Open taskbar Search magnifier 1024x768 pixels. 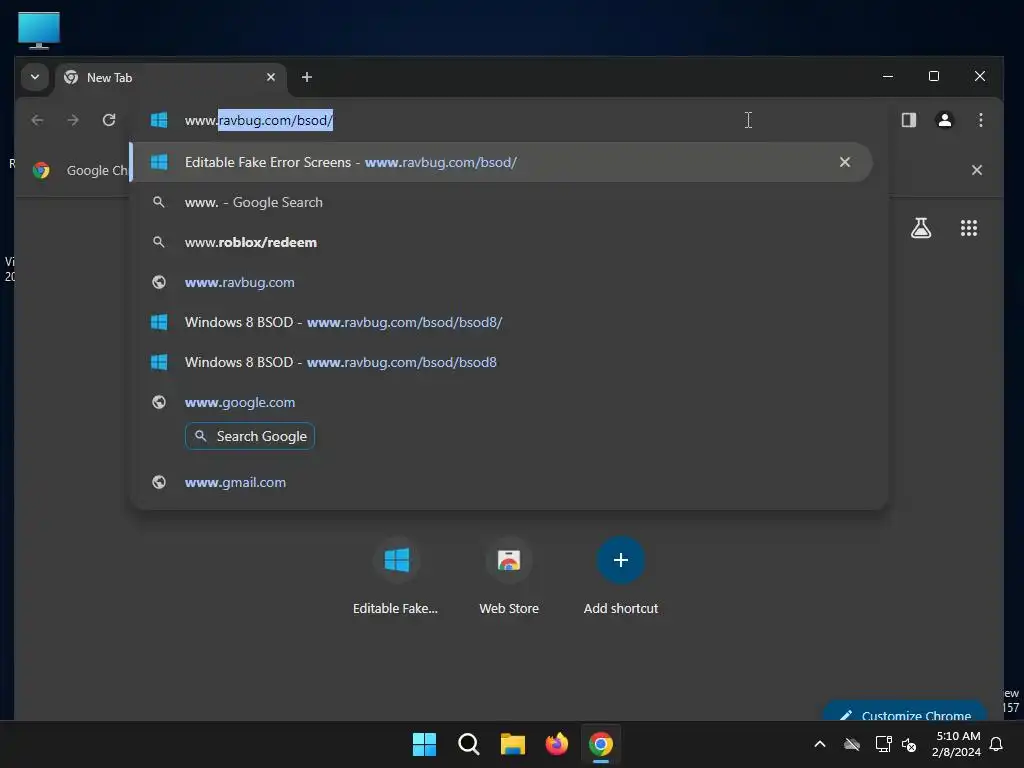[x=468, y=744]
